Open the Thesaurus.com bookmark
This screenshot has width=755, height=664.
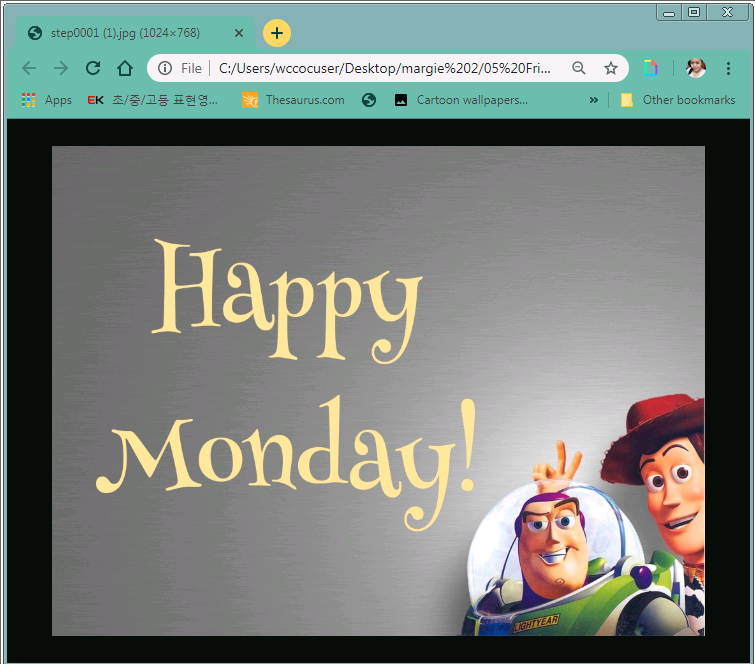click(x=293, y=100)
